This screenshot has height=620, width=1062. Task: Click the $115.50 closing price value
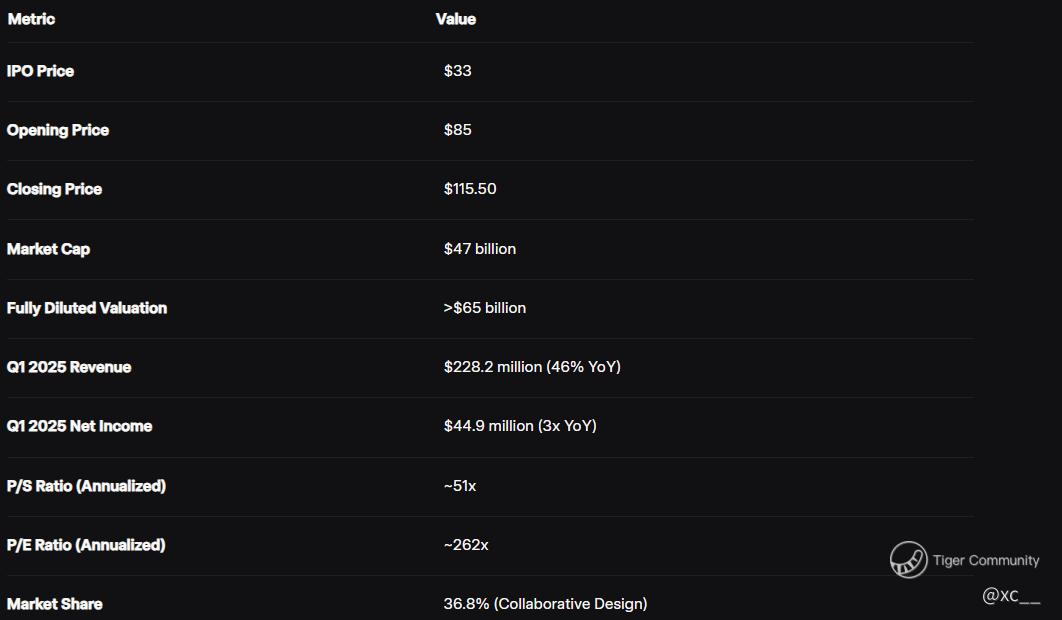coord(470,188)
